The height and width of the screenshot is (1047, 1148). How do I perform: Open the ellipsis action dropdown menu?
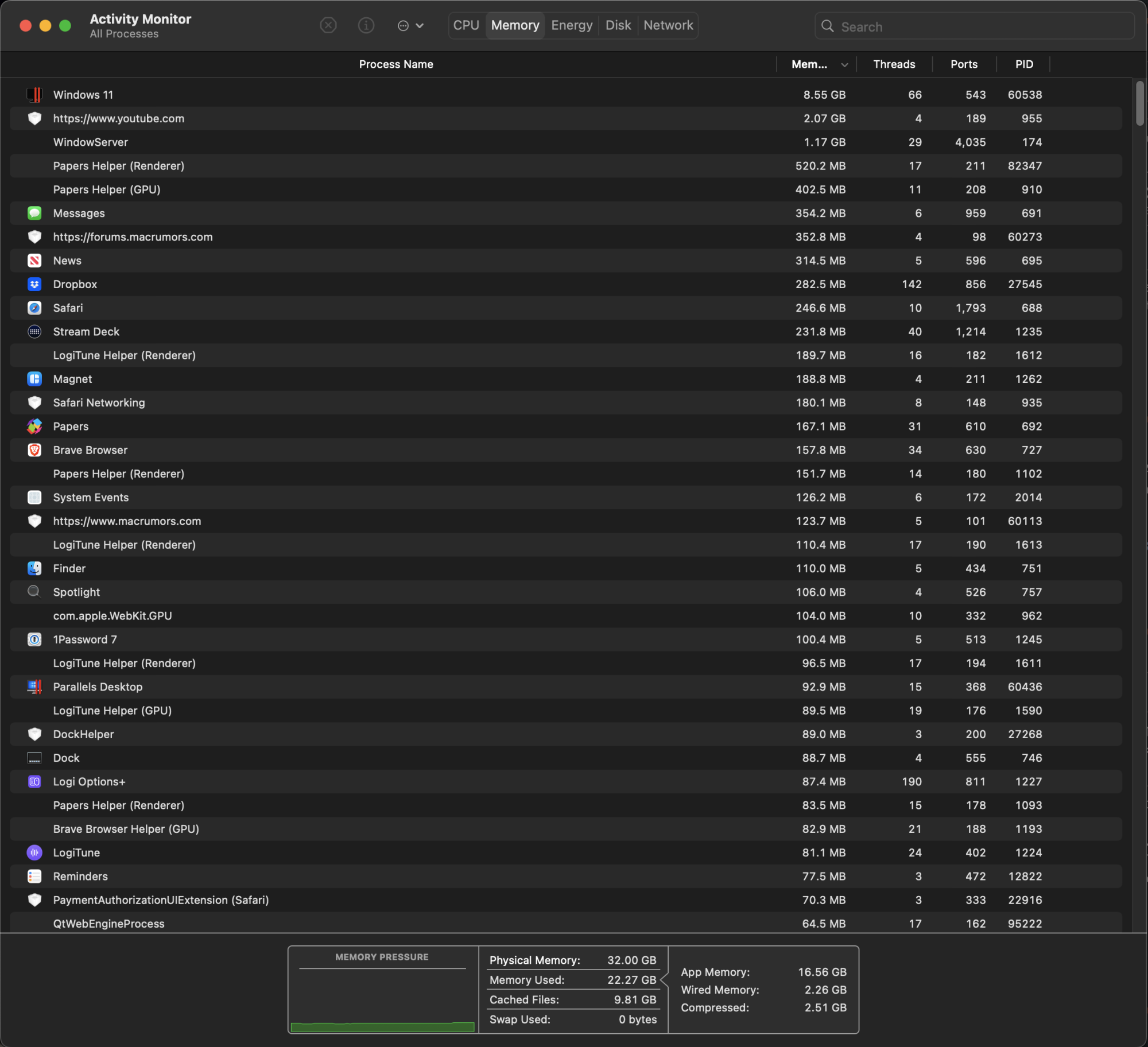(410, 25)
